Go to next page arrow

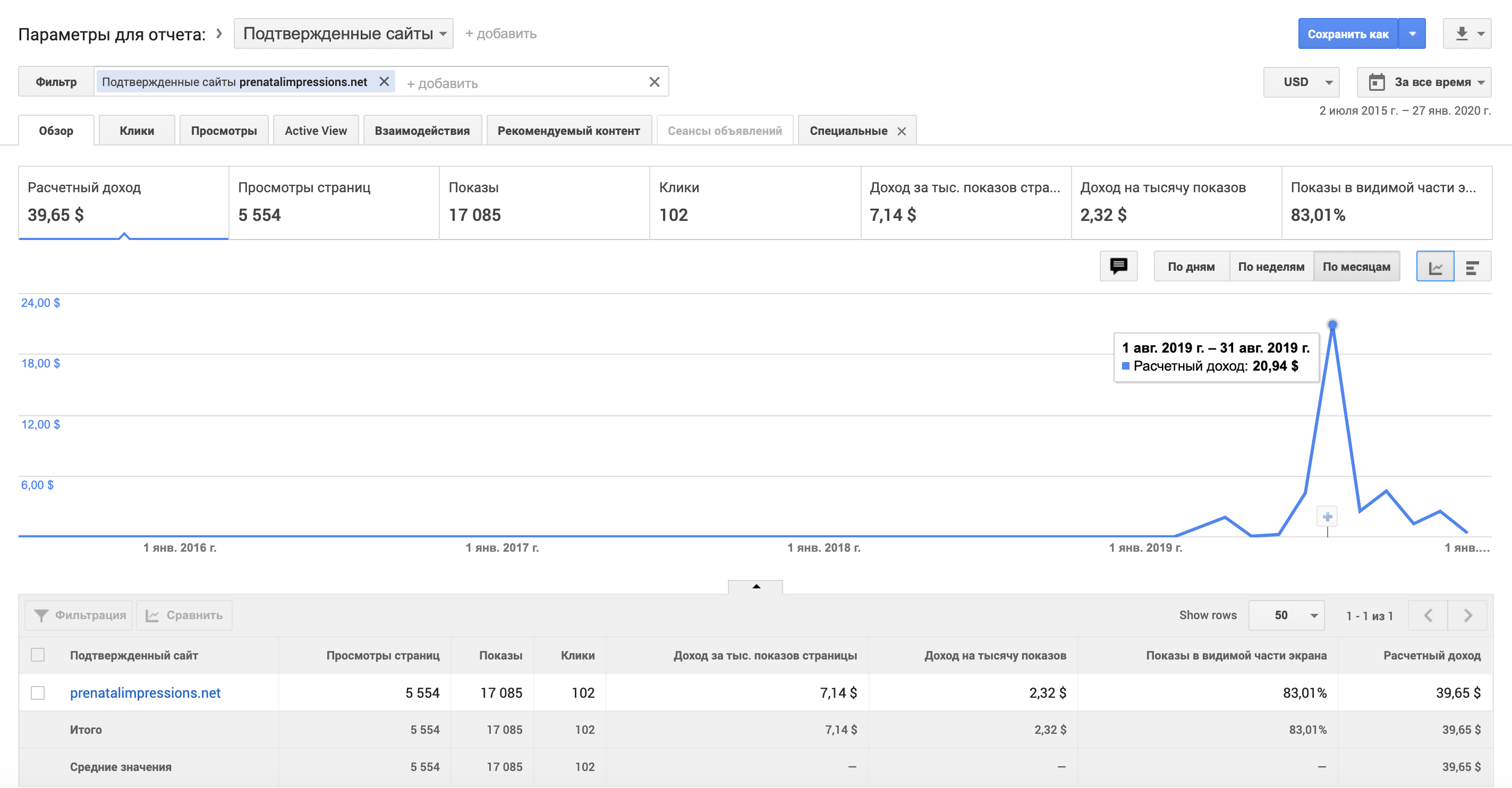point(1467,615)
